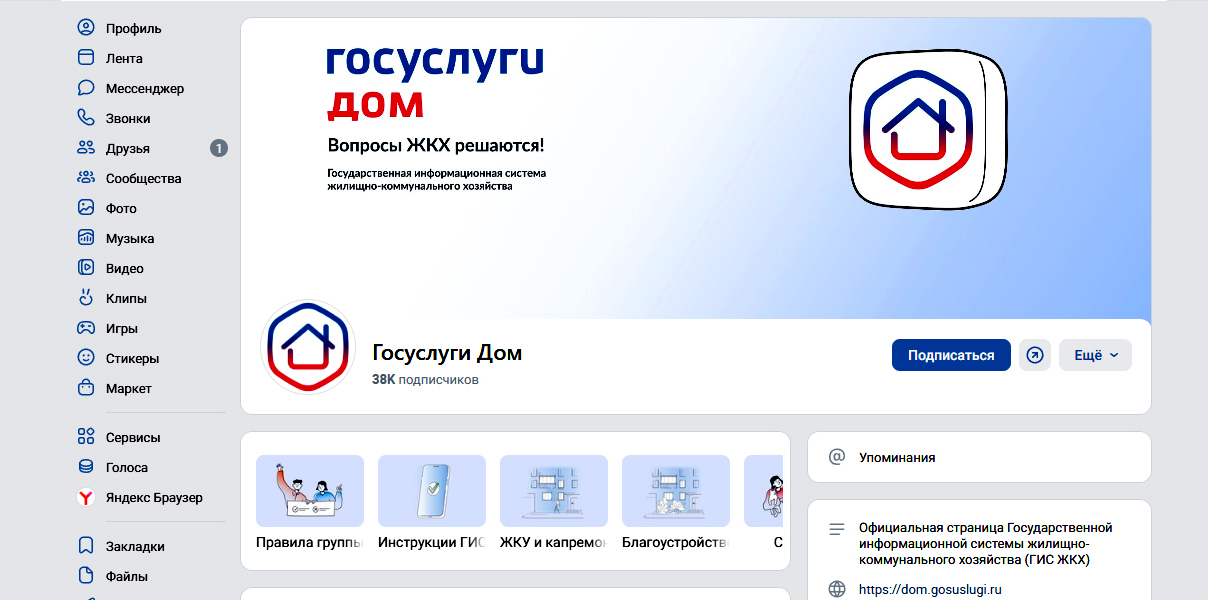1208x600 pixels.
Task: Open the Профиль sidebar icon
Action: [x=86, y=28]
